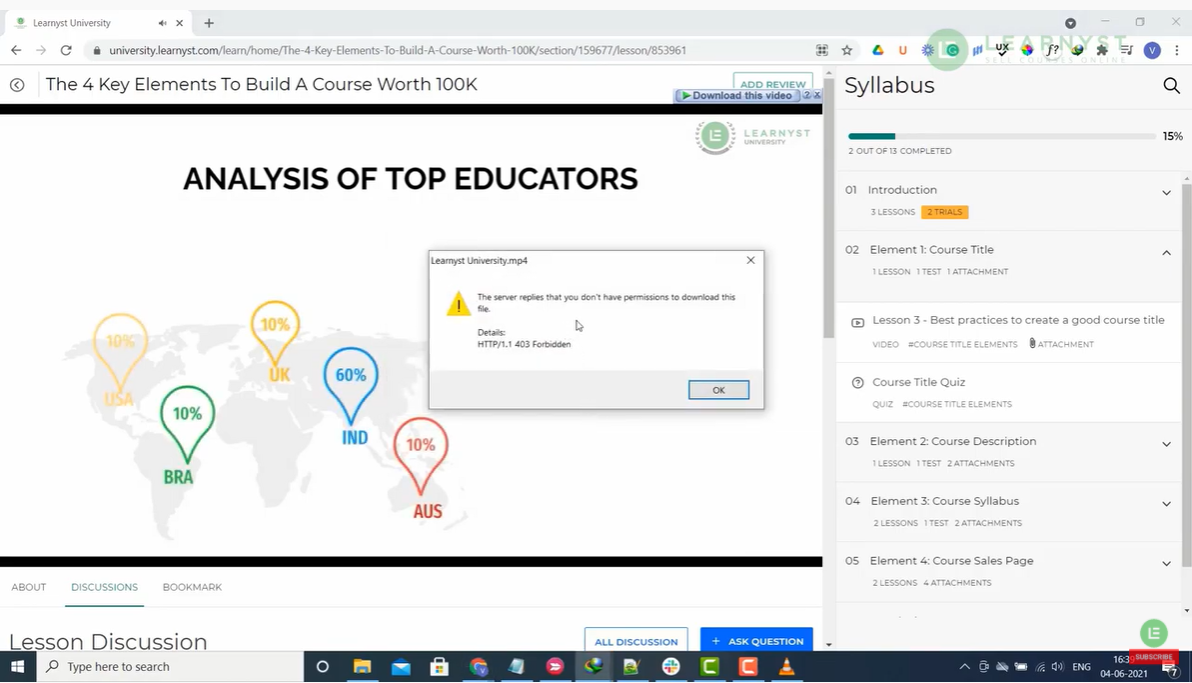The width and height of the screenshot is (1192, 683).
Task: Open the Course Title Quiz lesson
Action: point(918,382)
